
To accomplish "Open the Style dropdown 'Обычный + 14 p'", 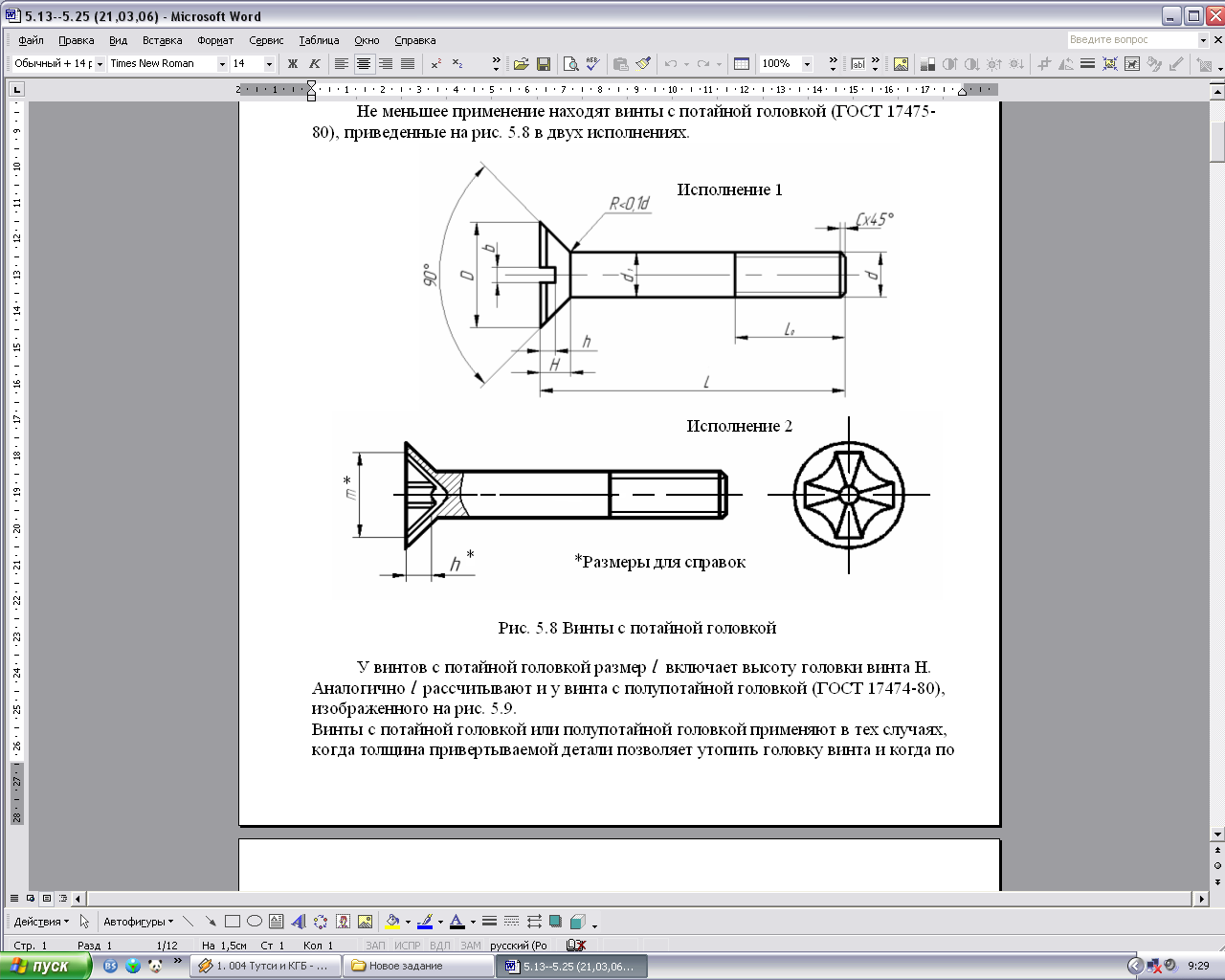I will [100, 64].
